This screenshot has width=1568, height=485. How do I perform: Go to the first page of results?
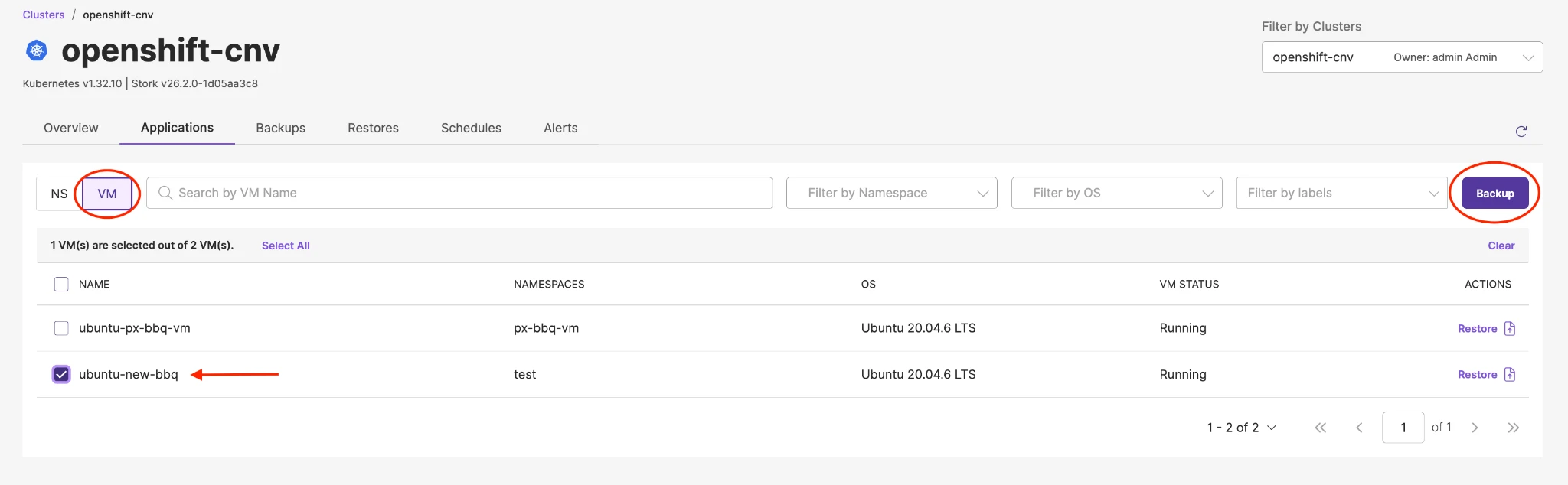tap(1321, 428)
